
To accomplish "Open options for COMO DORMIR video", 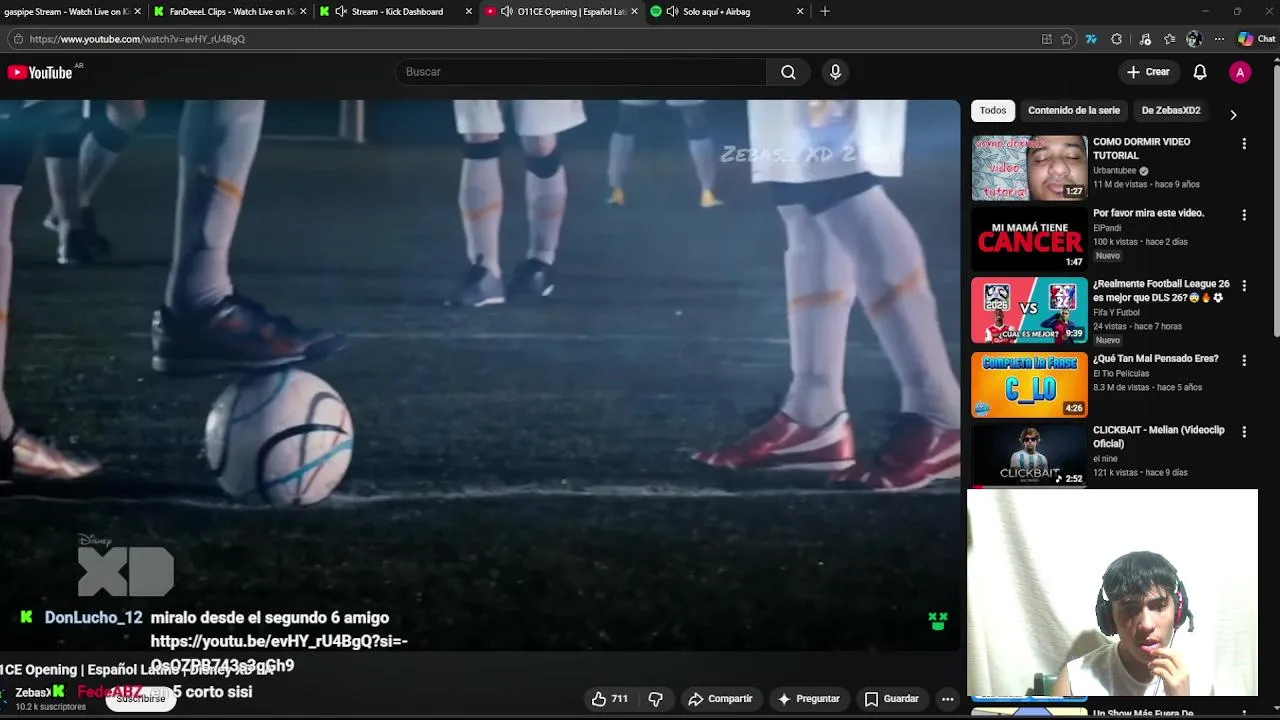I will click(1244, 144).
